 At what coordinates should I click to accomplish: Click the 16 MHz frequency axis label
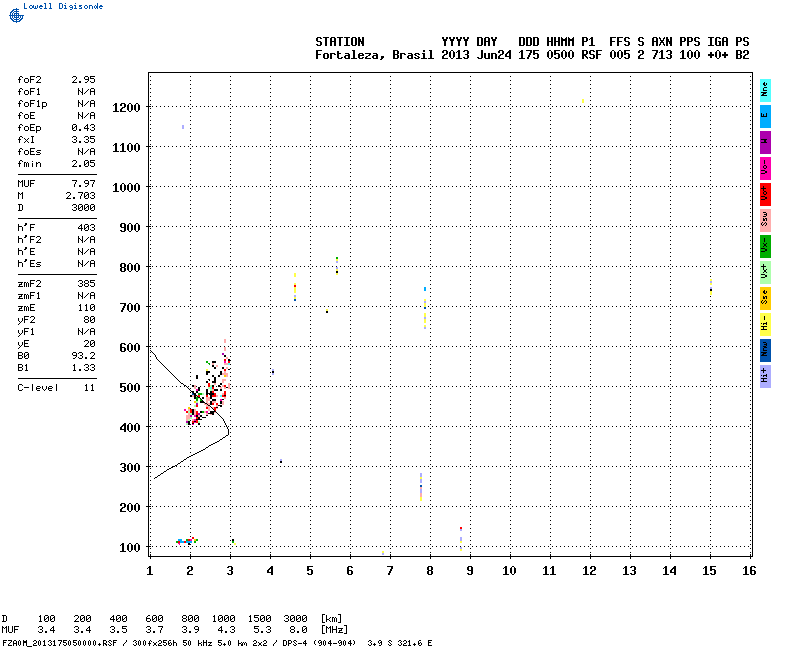coord(749,571)
